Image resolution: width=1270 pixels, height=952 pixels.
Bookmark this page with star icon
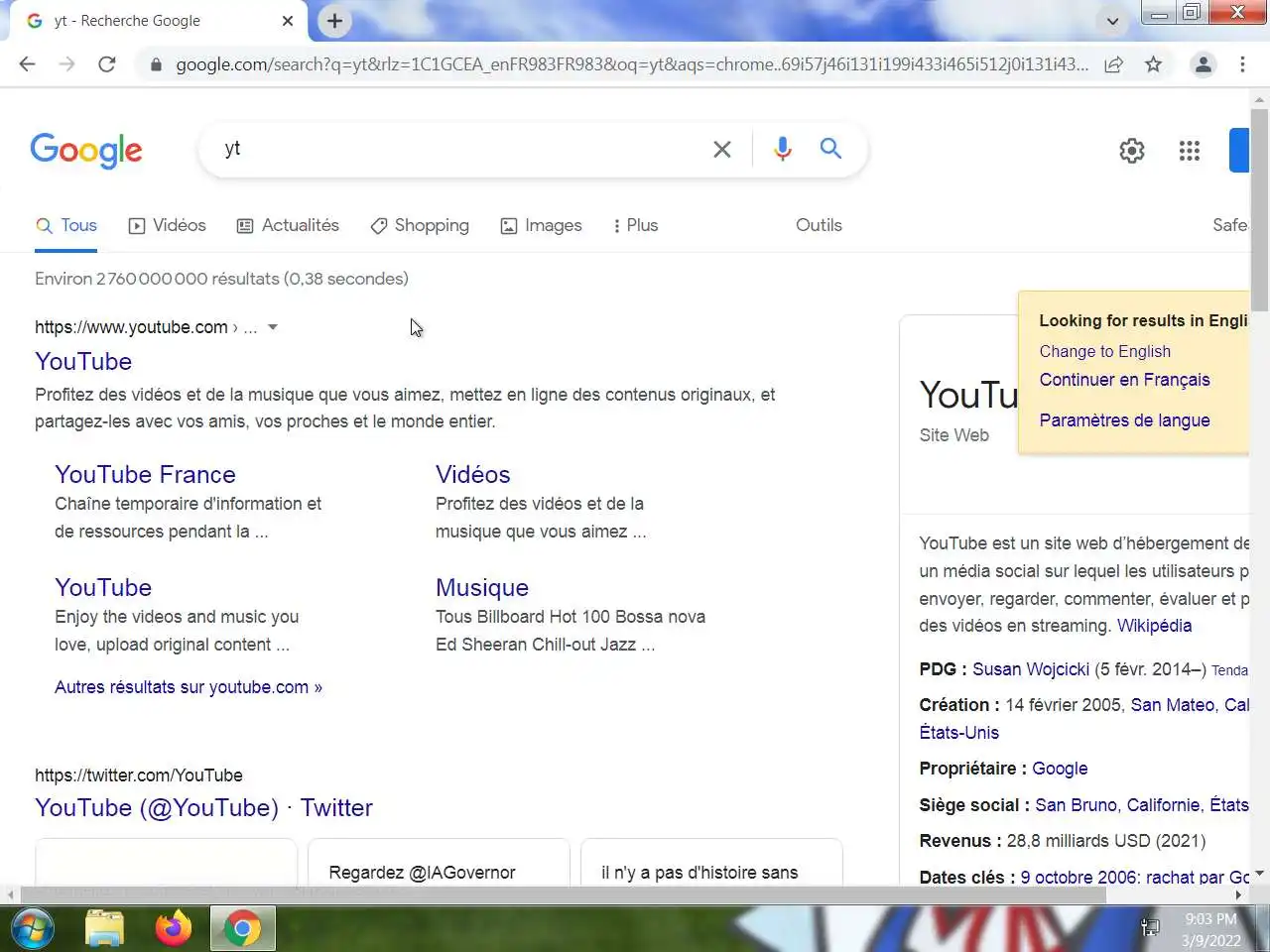coord(1153,64)
